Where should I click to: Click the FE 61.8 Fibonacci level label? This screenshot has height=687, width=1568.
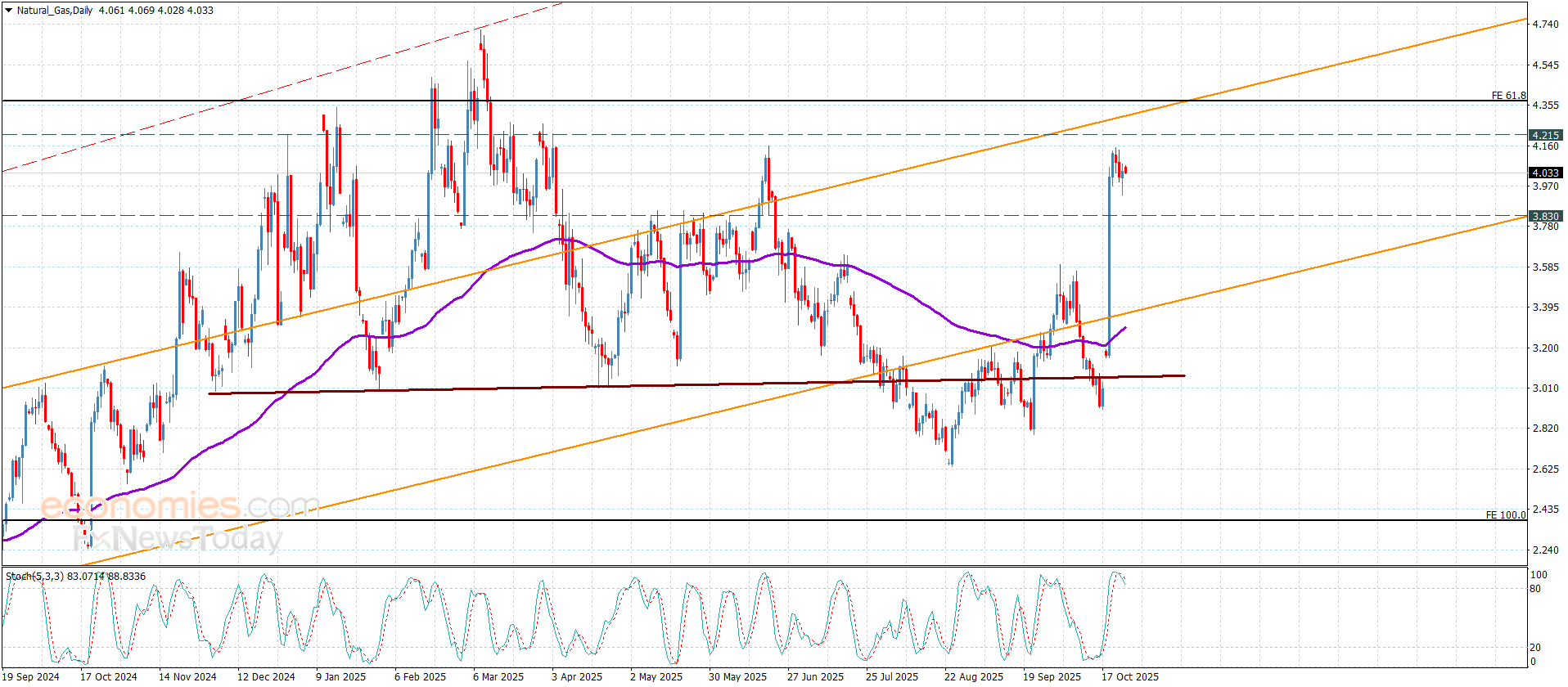1508,96
